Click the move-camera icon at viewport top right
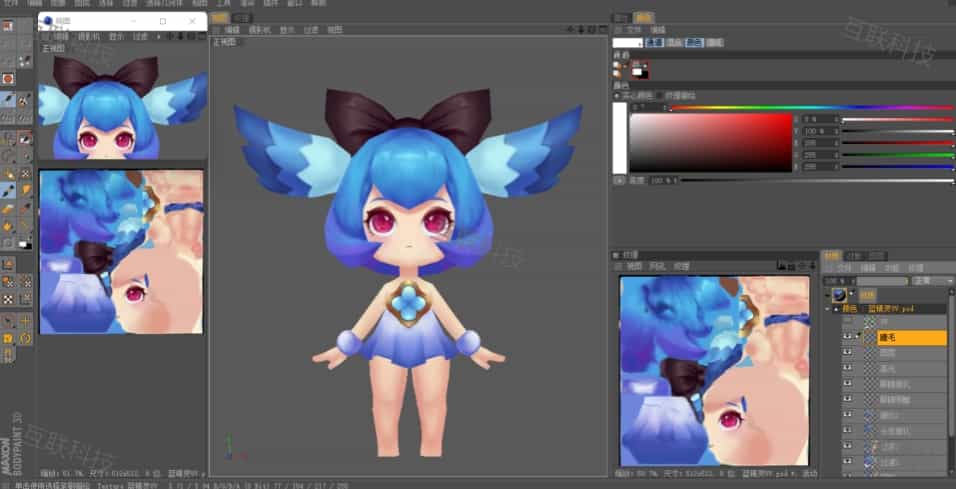The image size is (956, 489). coord(571,29)
